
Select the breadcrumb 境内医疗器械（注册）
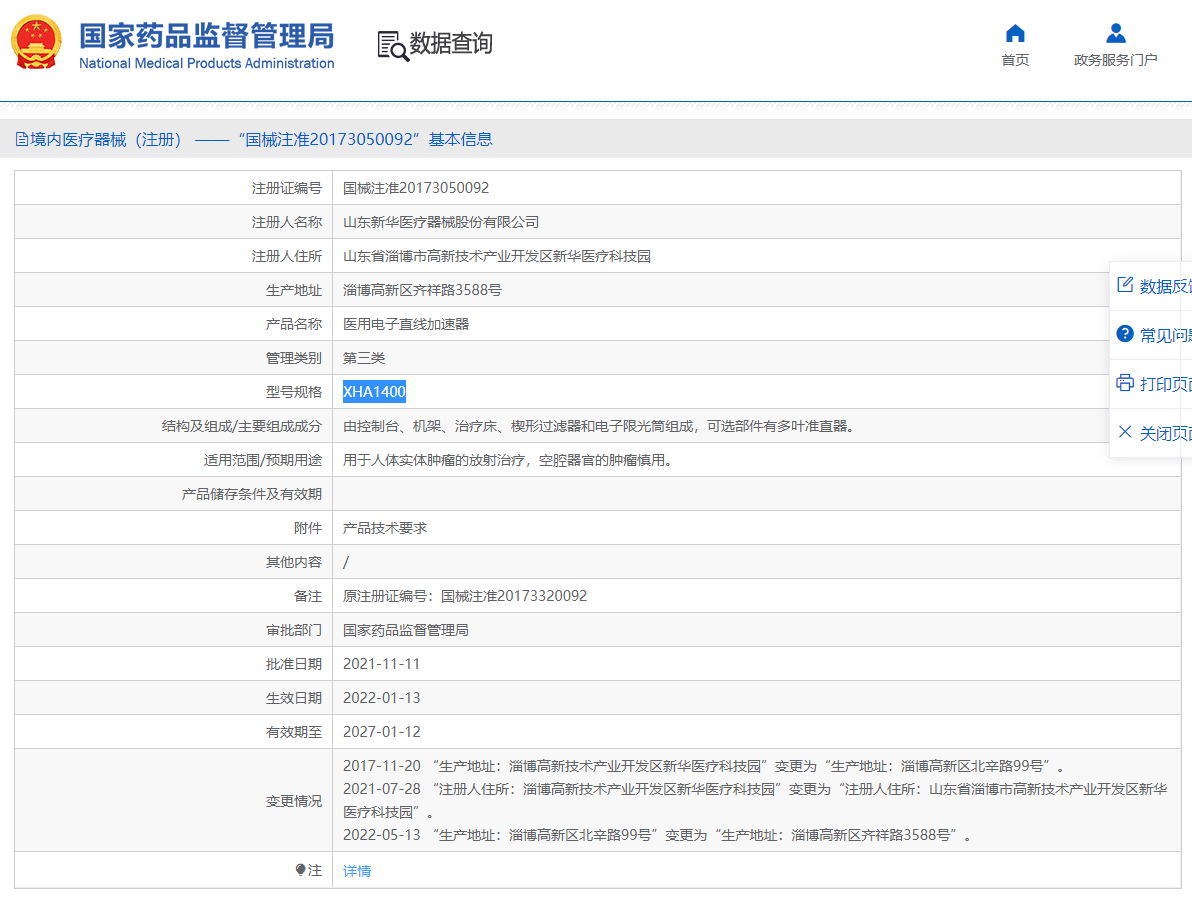(106, 139)
